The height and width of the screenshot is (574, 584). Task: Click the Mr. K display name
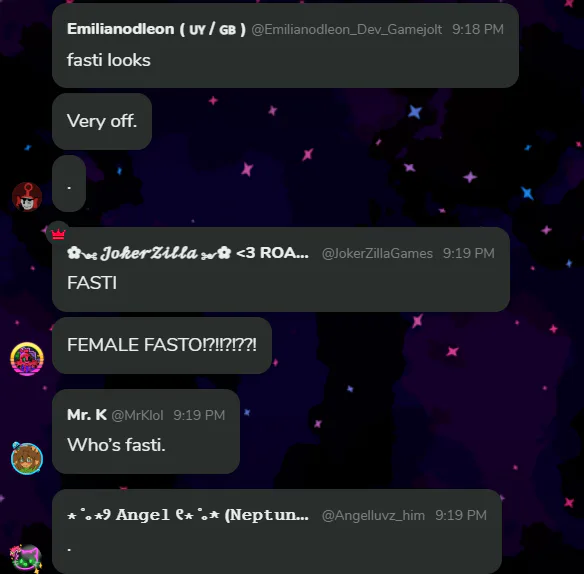point(87,415)
